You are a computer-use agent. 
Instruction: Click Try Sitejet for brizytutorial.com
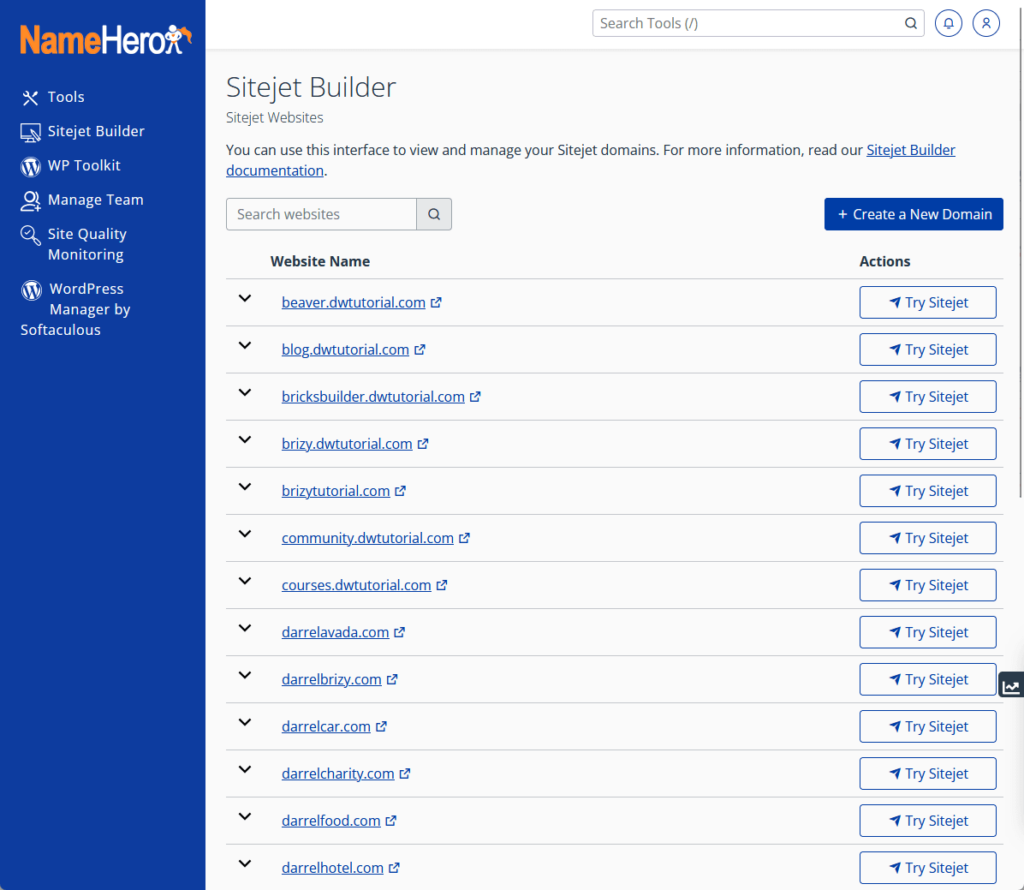coord(928,490)
